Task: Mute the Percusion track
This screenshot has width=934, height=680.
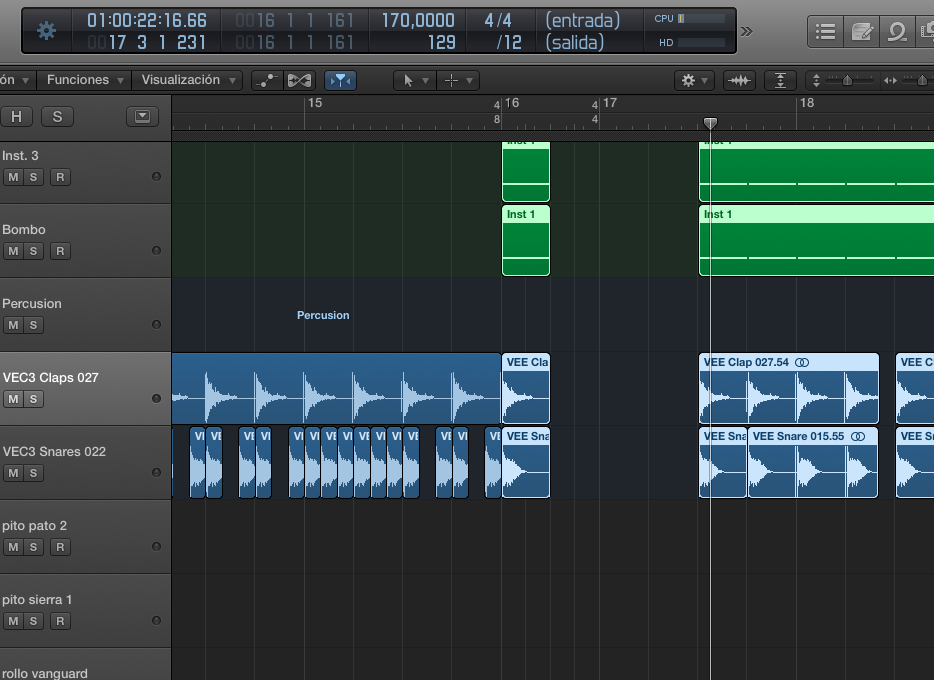Action: point(13,325)
